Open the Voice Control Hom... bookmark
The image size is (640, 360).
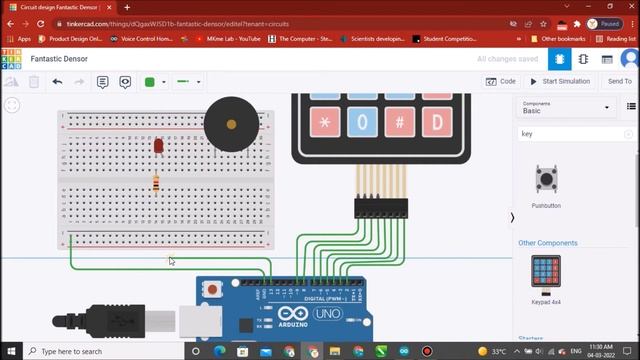[141, 39]
